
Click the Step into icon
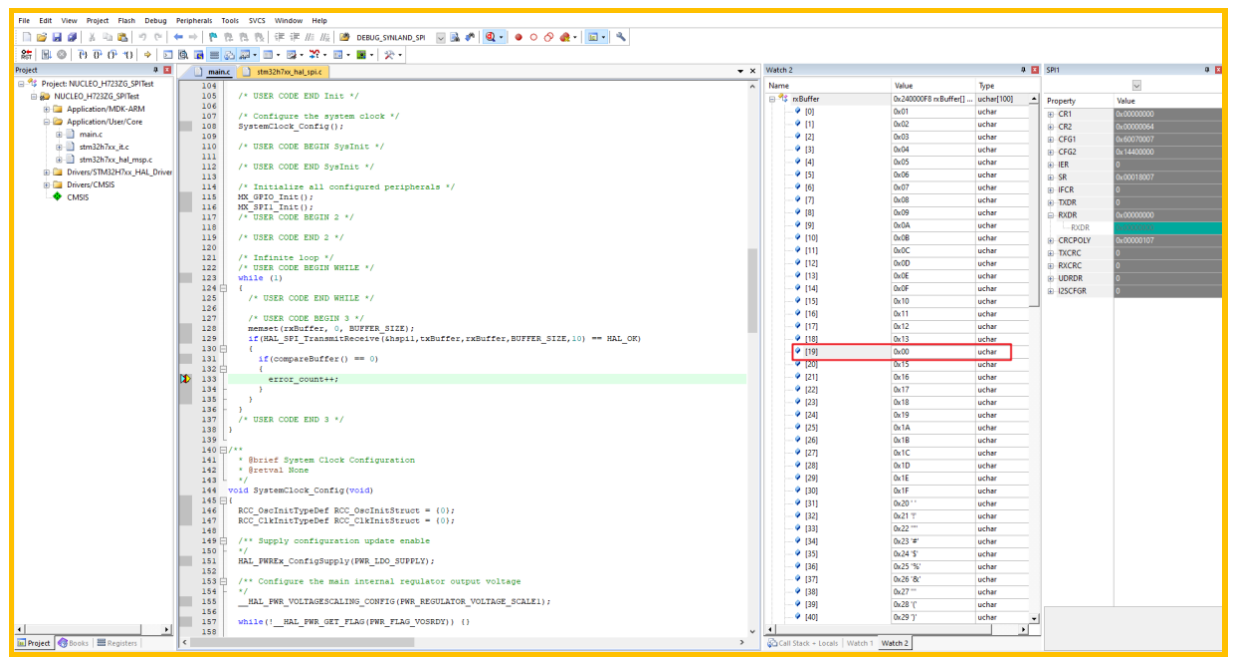tap(81, 55)
